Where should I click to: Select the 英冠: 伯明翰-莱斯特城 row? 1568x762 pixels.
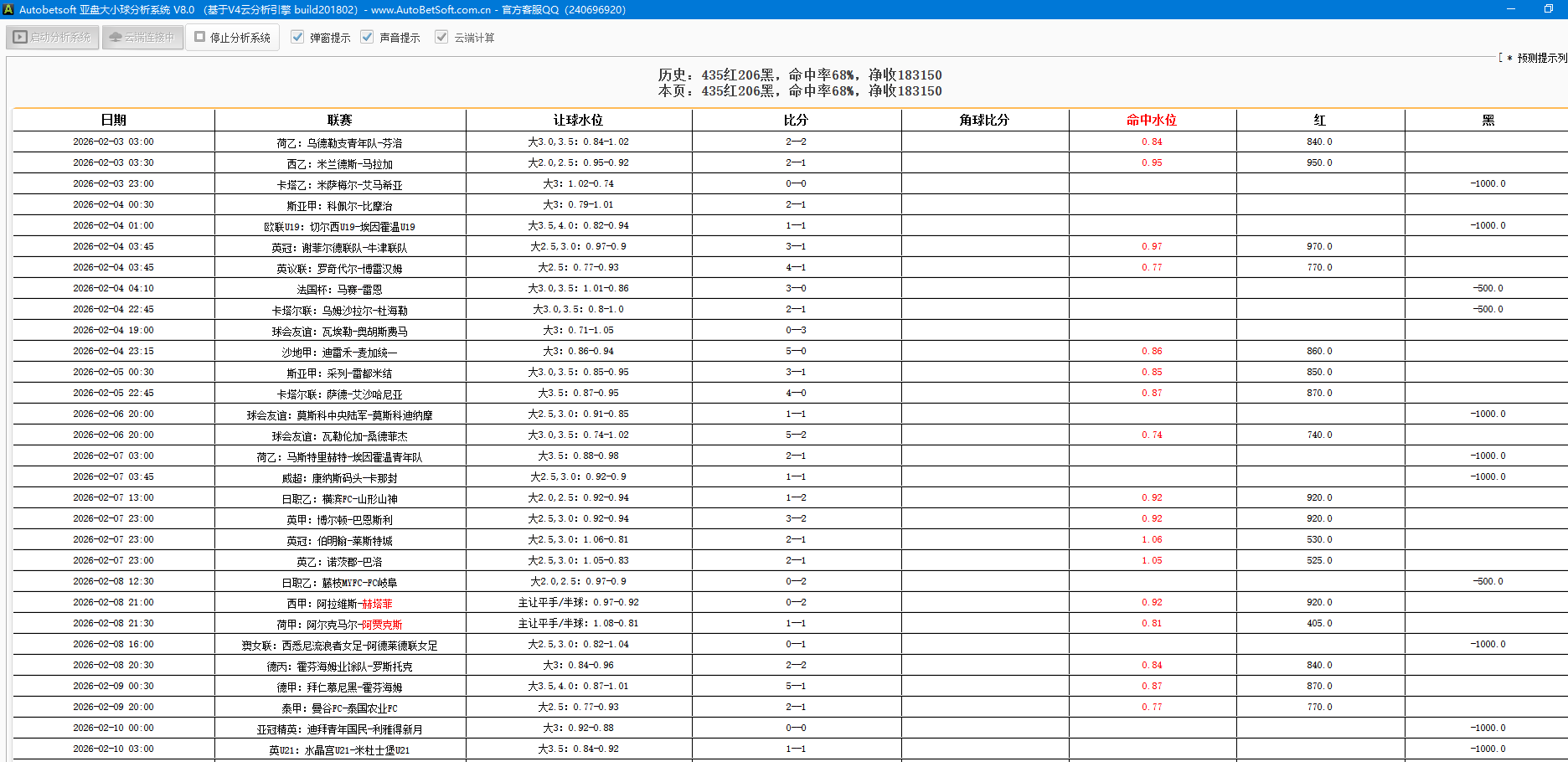point(339,541)
